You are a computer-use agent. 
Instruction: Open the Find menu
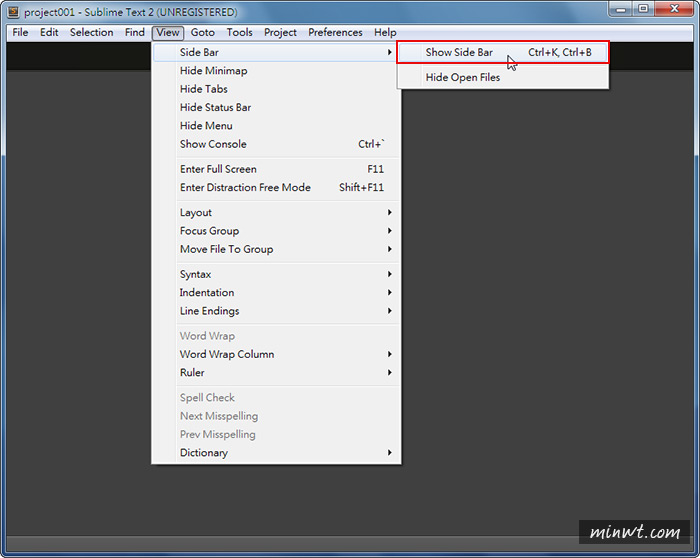(134, 33)
